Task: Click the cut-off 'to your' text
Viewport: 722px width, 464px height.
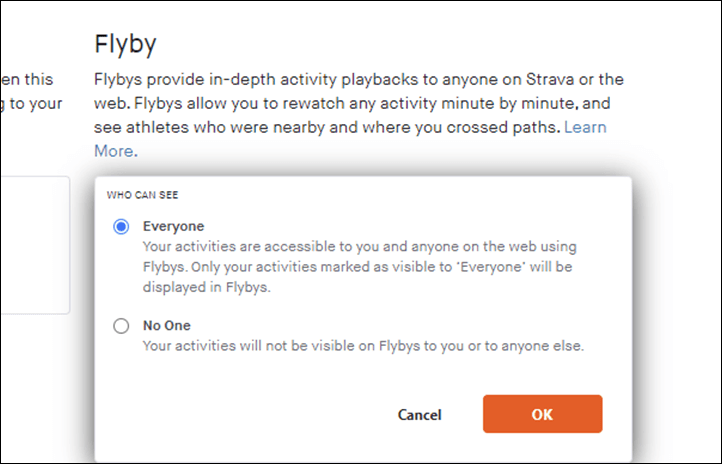Action: point(31,103)
